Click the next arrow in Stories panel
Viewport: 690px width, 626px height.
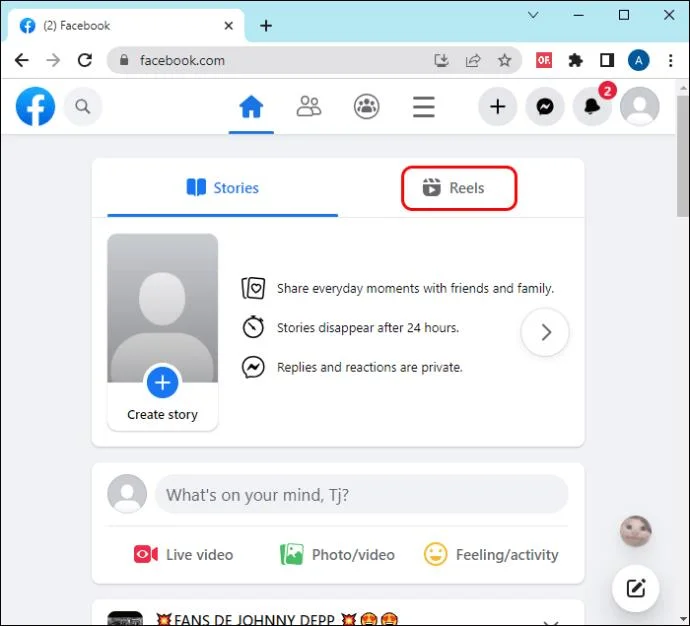545,332
